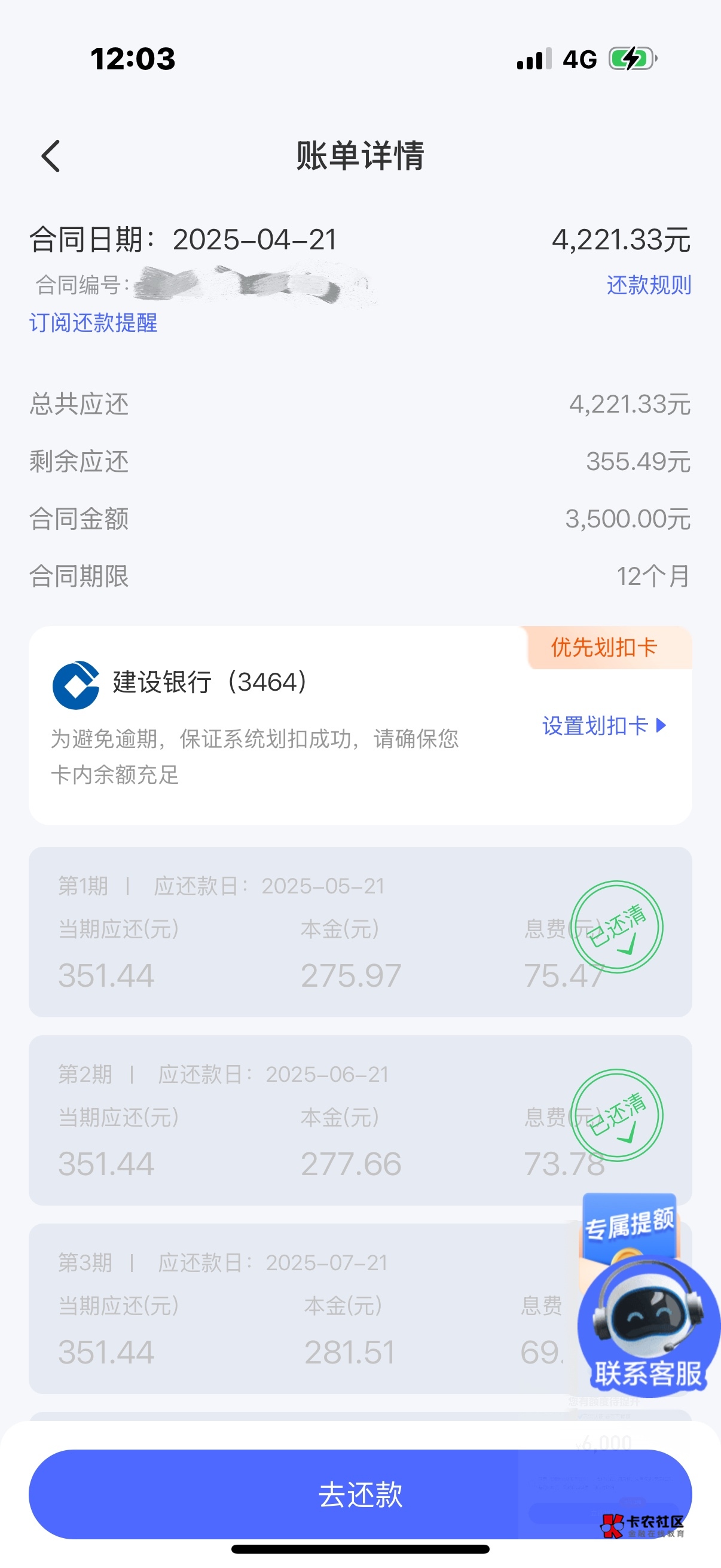This screenshot has width=721, height=1568.
Task: Open 设置划扣卡 arrow link
Action: point(604,725)
